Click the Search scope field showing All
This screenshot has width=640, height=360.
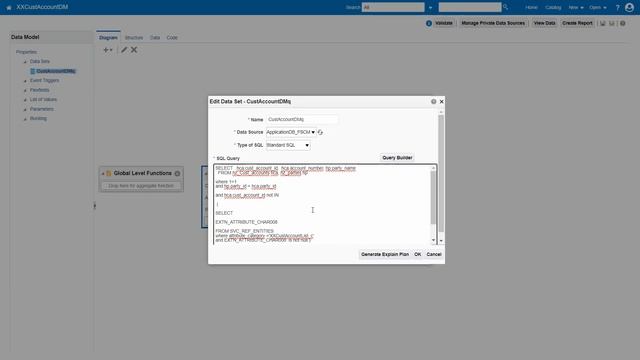point(393,7)
